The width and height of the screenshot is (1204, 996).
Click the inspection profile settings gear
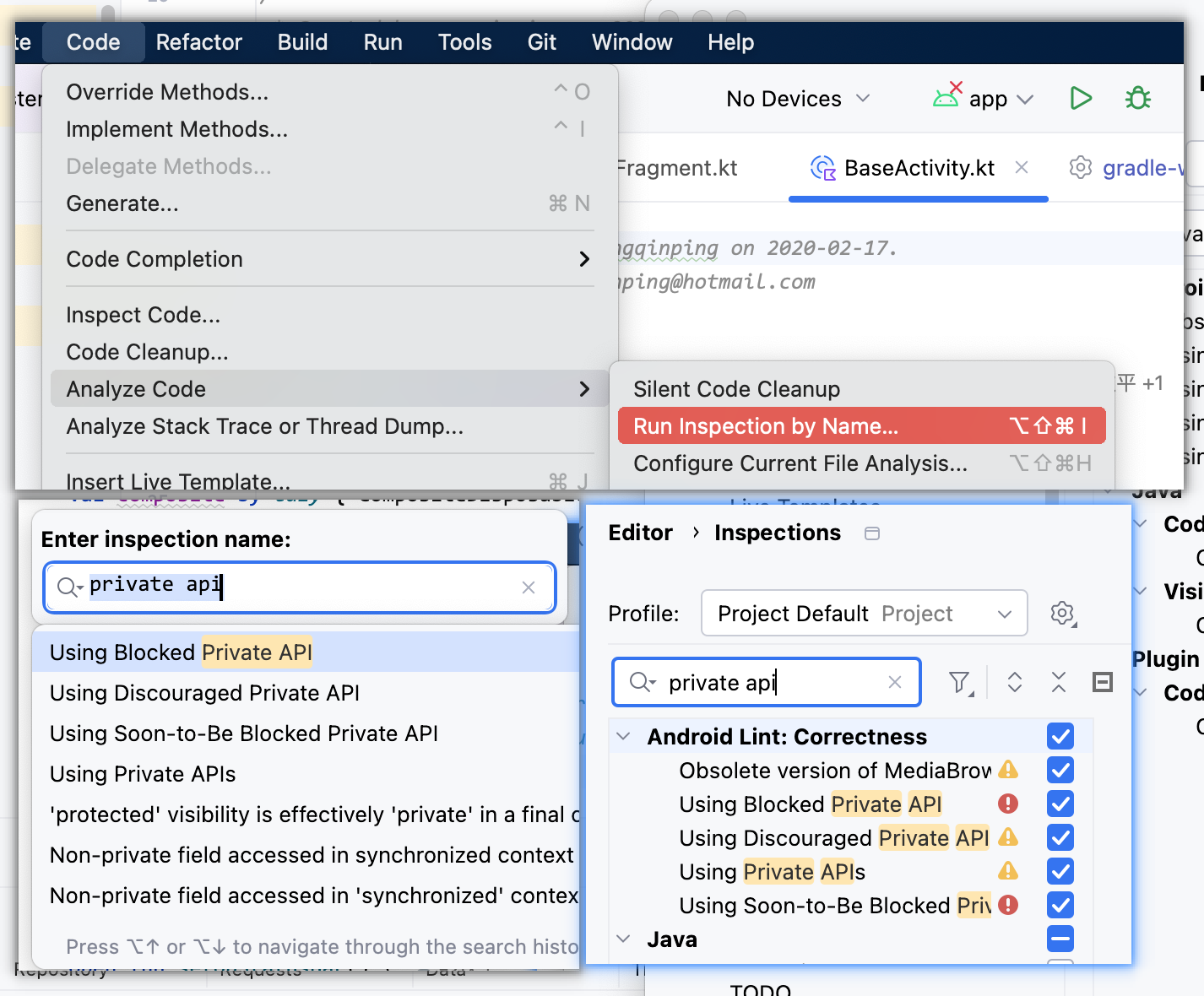pos(1063,614)
